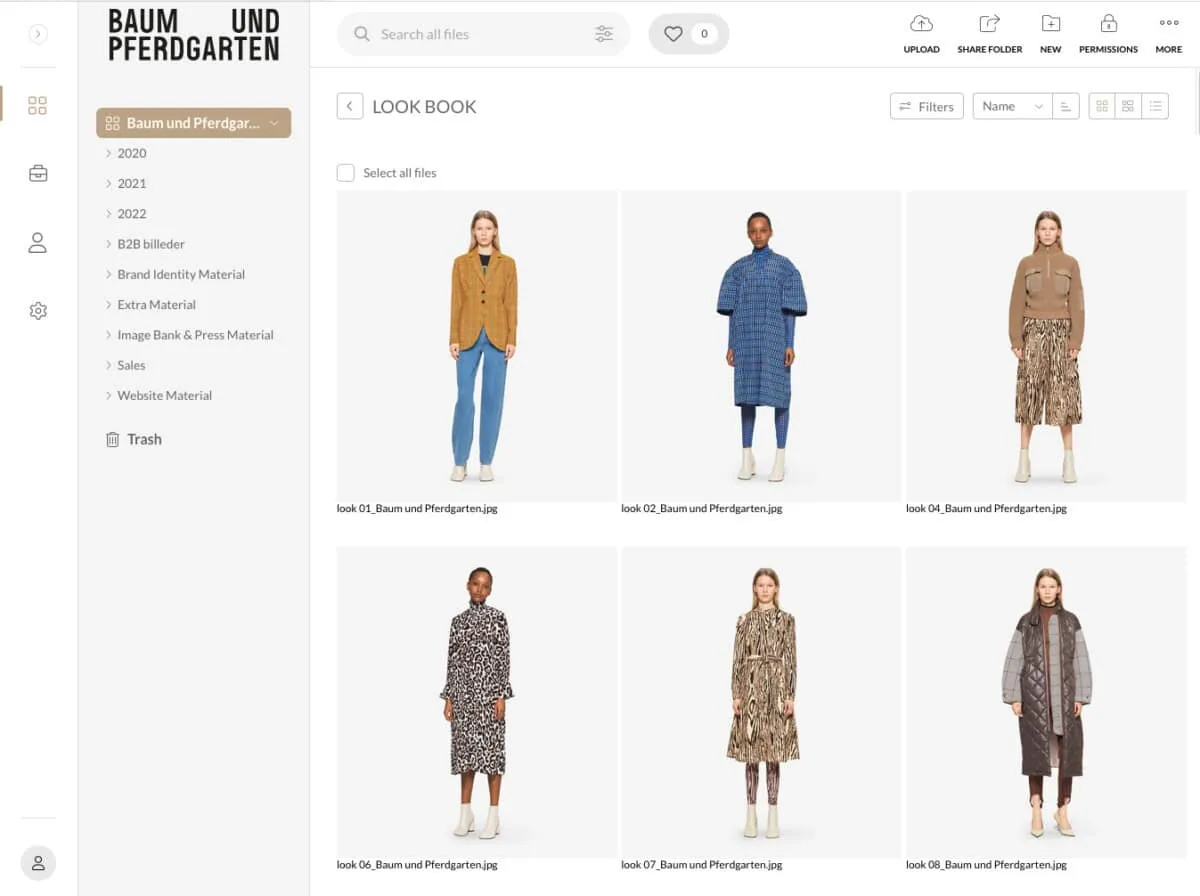Switch to large grid view
The height and width of the screenshot is (896, 1200).
pos(1102,106)
